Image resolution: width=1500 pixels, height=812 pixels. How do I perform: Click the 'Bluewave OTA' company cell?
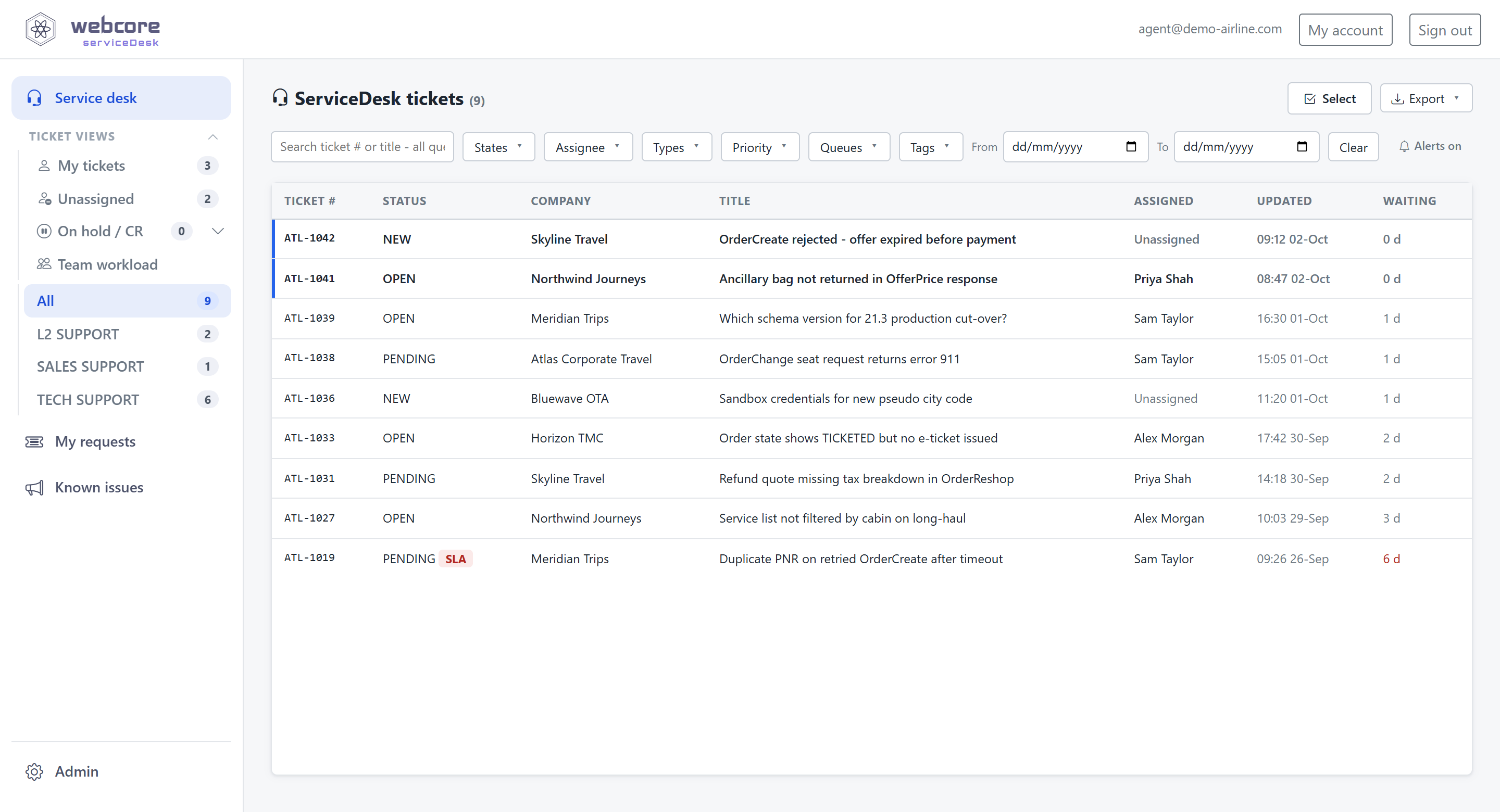pos(569,399)
